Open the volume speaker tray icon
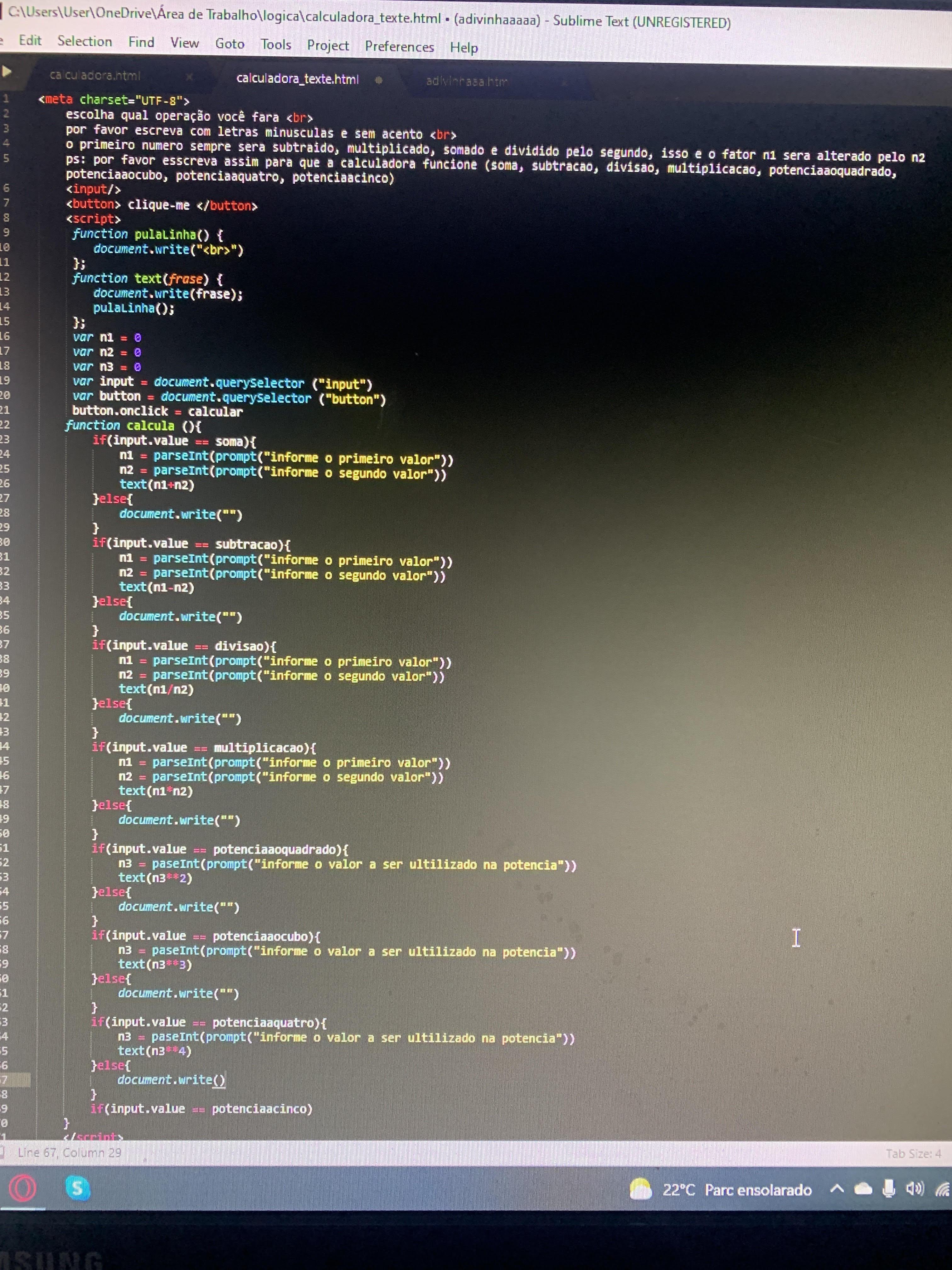 coord(915,1188)
